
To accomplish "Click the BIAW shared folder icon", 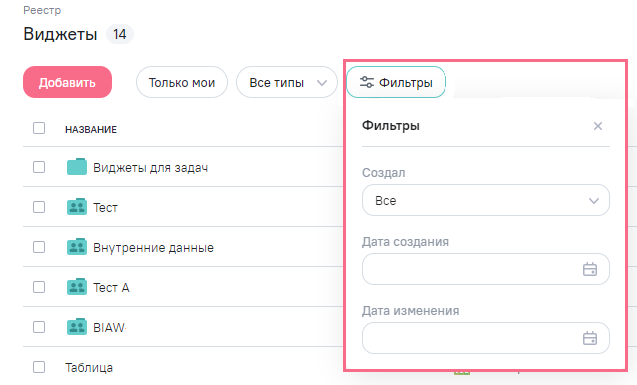I will coord(77,327).
